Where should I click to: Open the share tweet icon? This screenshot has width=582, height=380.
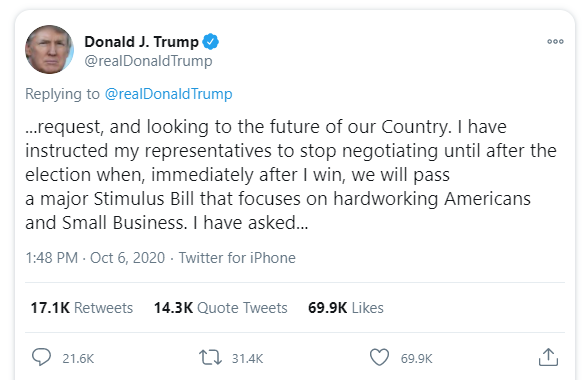point(548,357)
